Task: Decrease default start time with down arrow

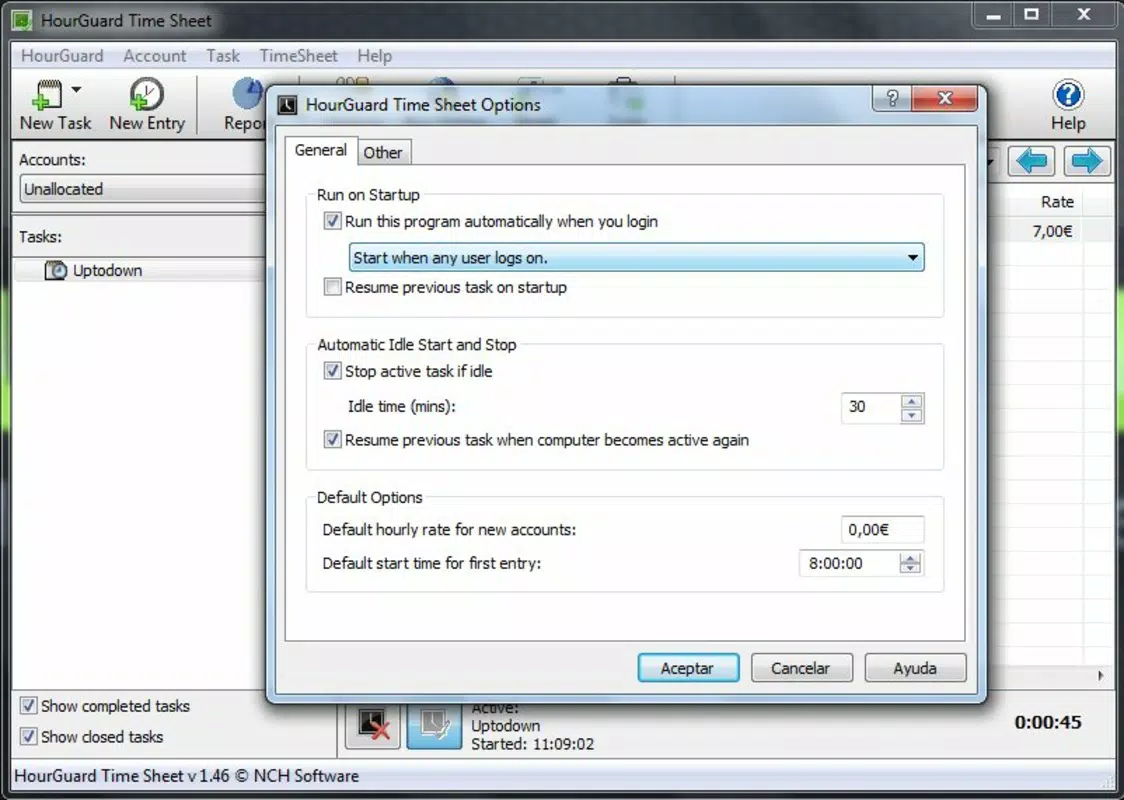Action: coord(910,568)
